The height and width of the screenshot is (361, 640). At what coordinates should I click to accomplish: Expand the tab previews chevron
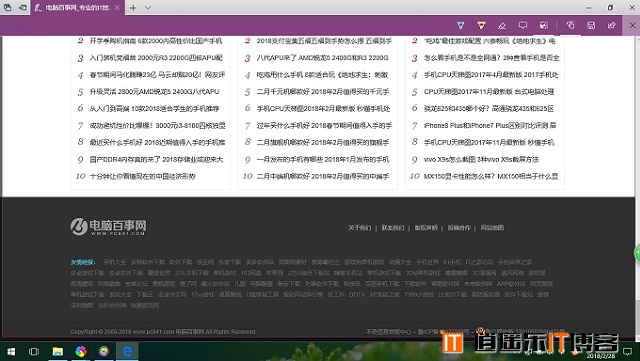[148, 7]
